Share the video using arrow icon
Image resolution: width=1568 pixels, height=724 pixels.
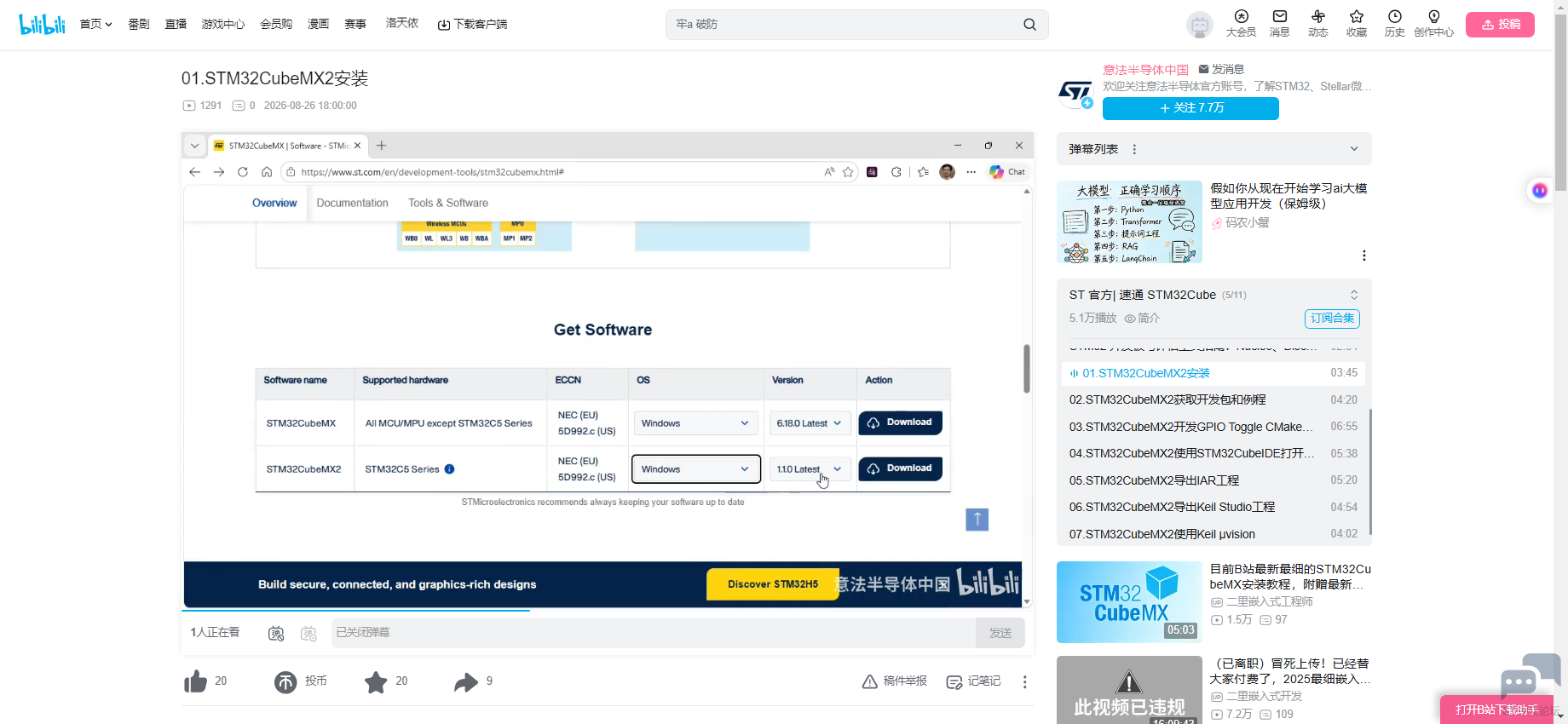coord(466,681)
